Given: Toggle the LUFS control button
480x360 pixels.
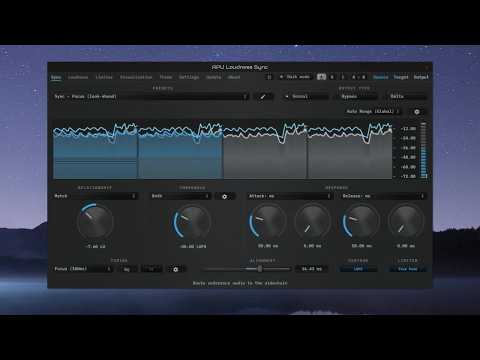Looking at the screenshot, I should click(358, 269).
